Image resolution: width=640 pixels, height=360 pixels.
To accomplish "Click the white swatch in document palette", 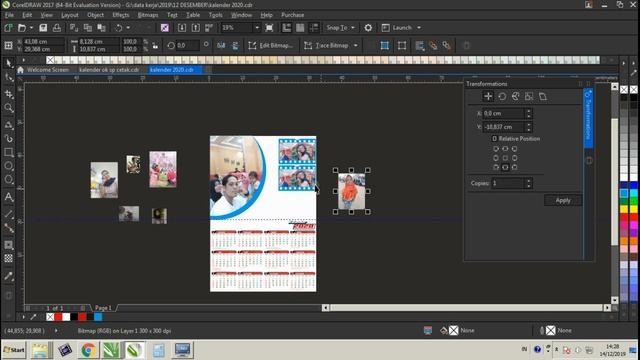I will pyautogui.click(x=66, y=317).
